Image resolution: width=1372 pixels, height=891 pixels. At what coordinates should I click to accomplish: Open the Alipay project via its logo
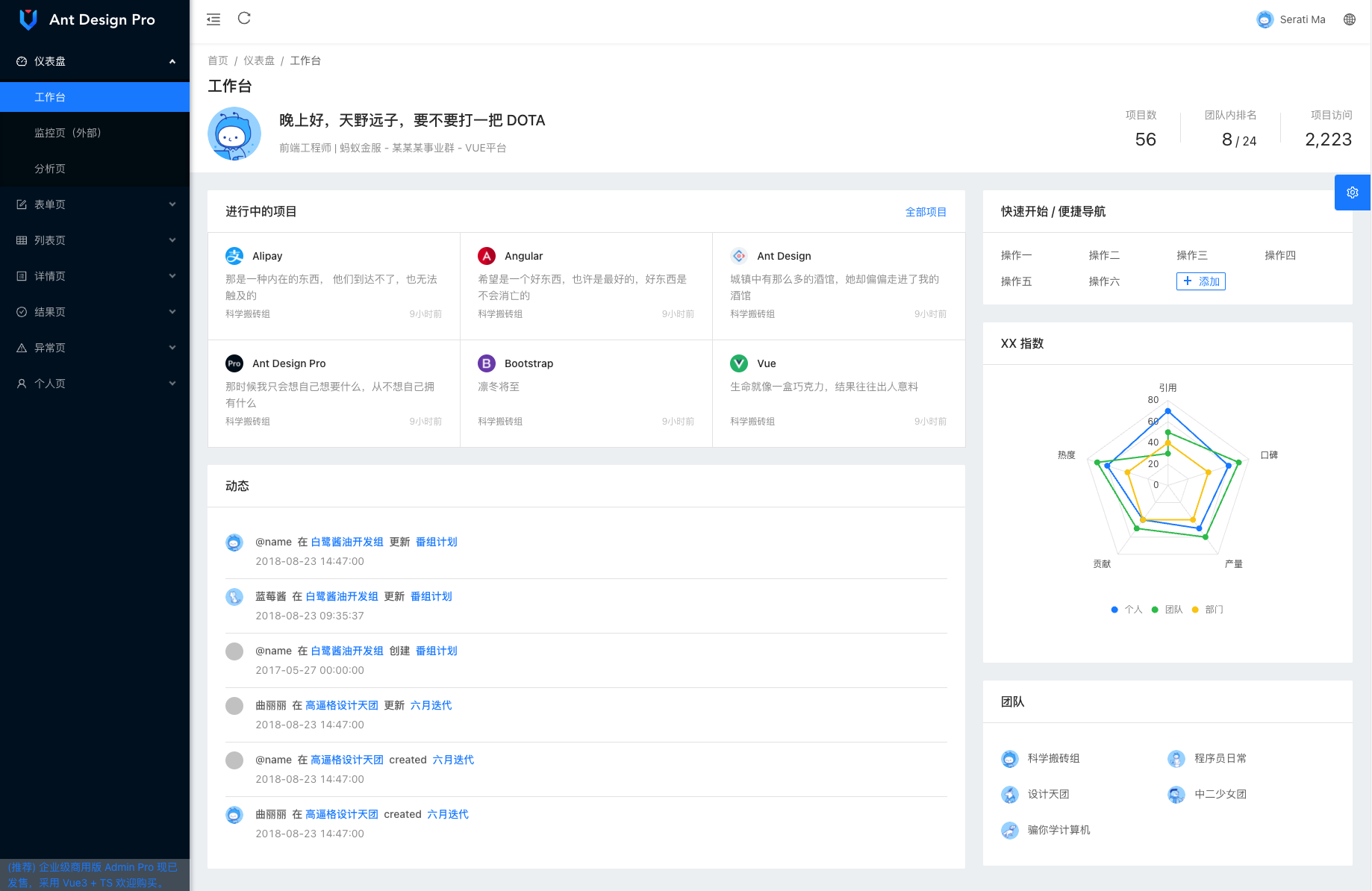(x=234, y=255)
